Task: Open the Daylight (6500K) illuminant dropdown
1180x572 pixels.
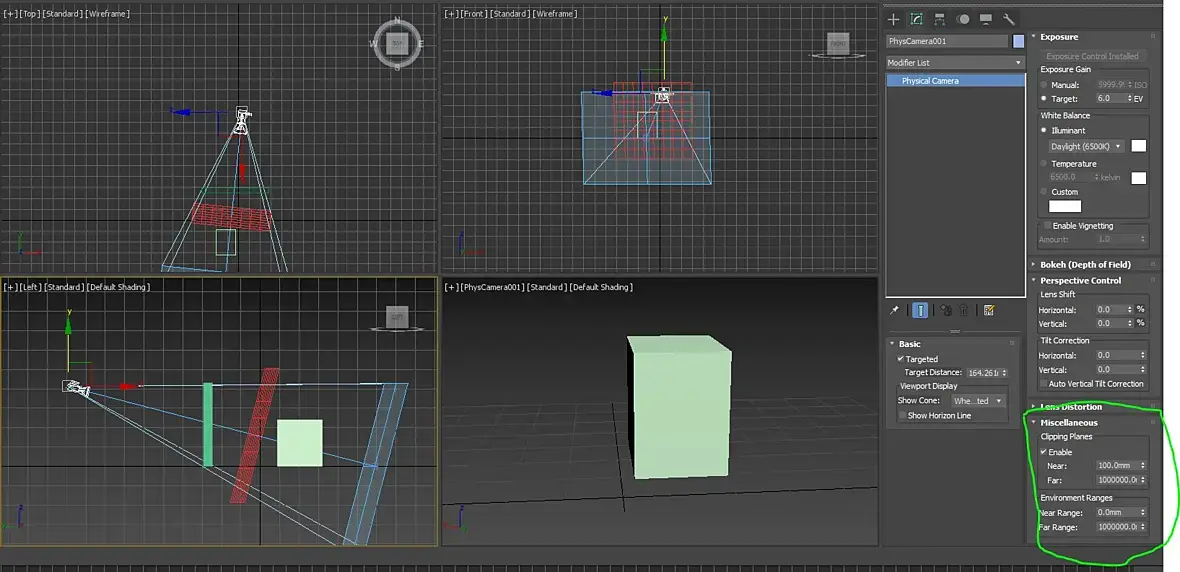Action: [x=1086, y=146]
